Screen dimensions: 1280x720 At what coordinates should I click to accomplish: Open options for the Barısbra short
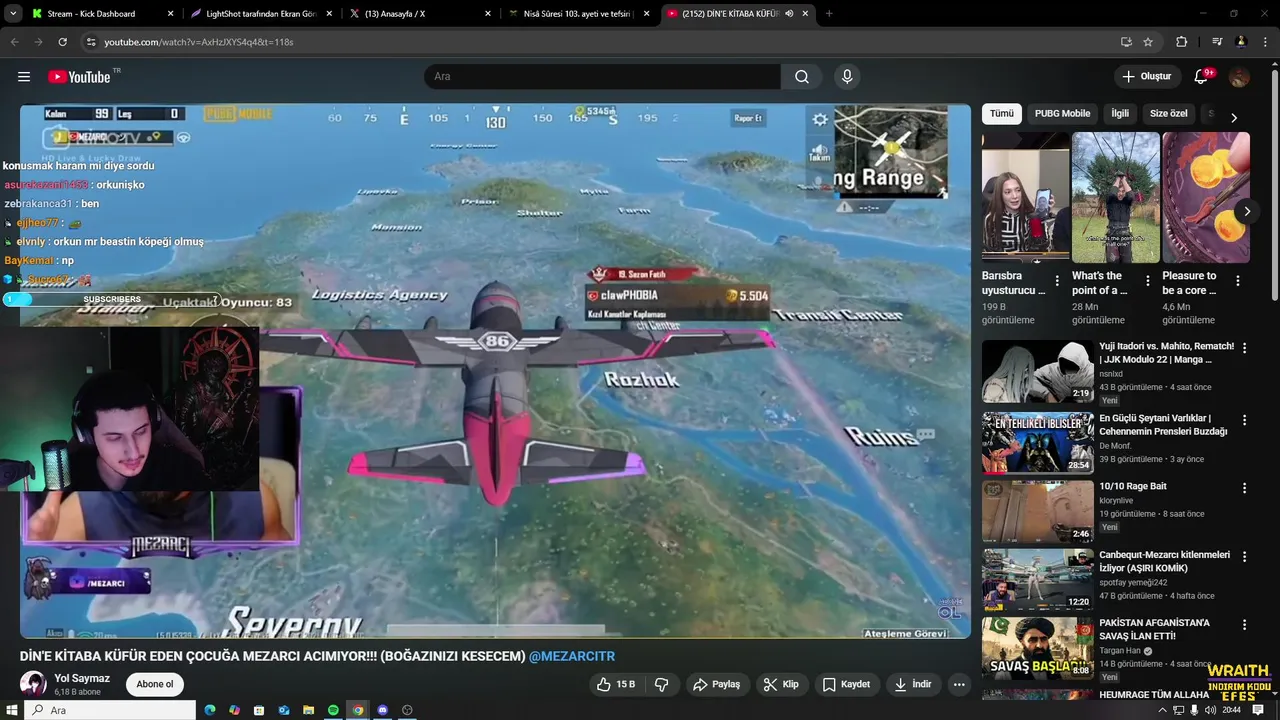pyautogui.click(x=1057, y=282)
